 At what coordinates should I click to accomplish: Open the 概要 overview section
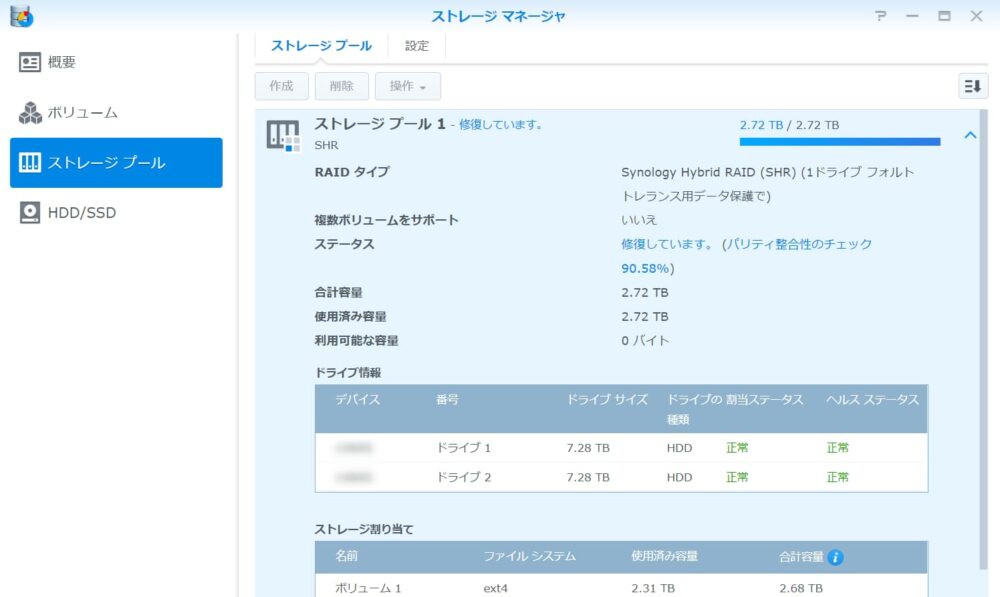click(116, 62)
